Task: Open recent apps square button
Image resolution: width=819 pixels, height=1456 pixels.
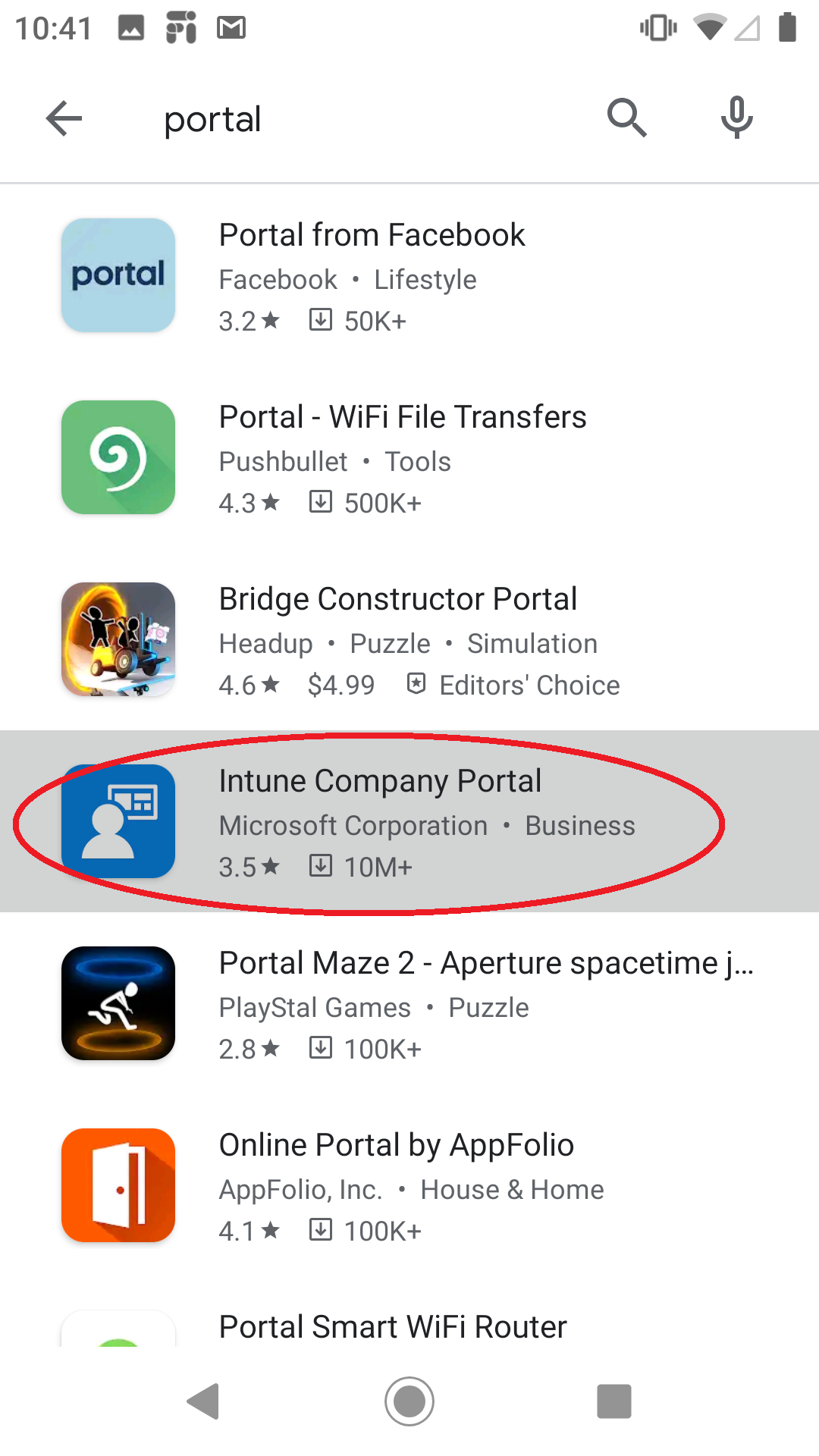Action: [613, 1401]
